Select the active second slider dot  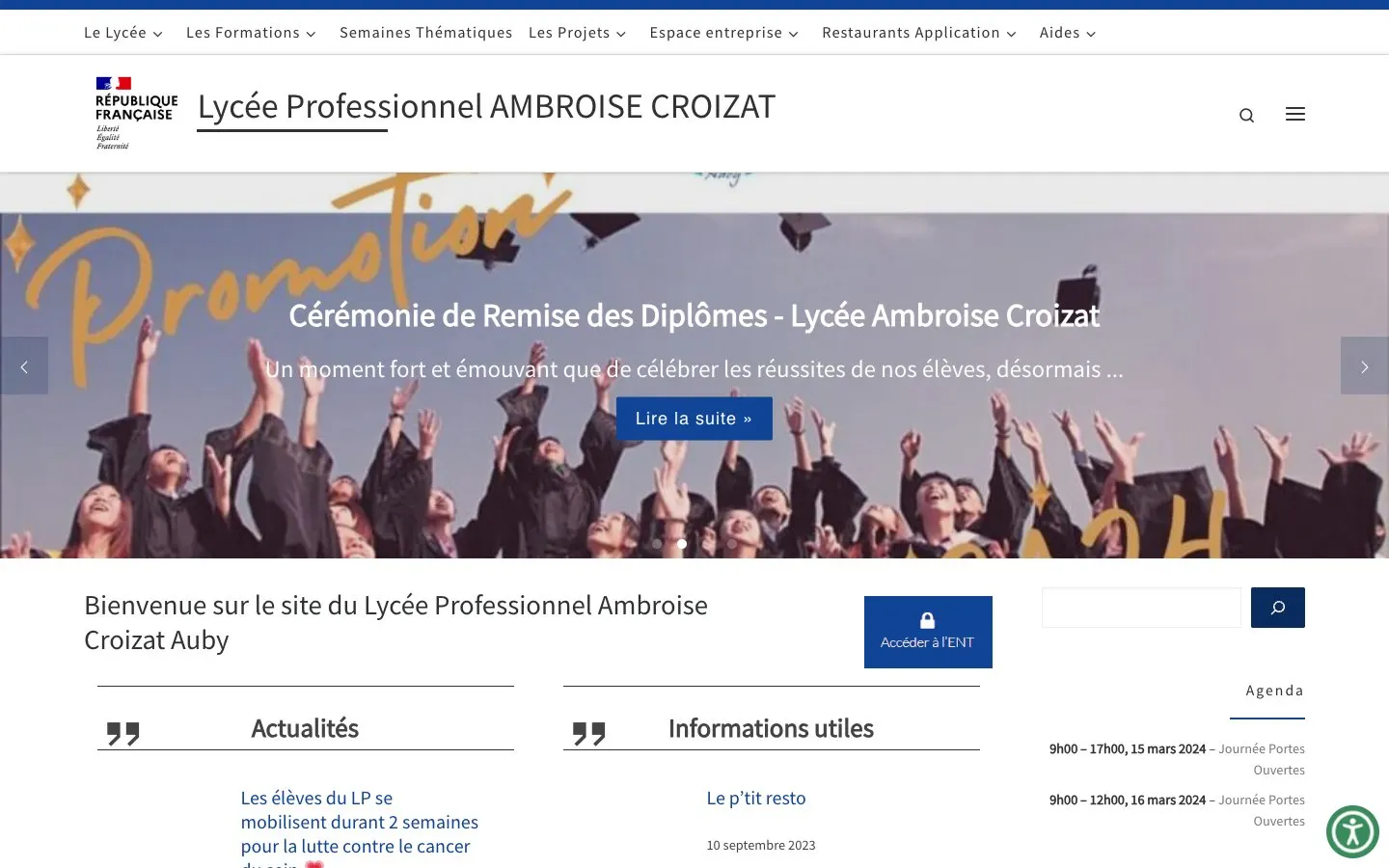(x=682, y=544)
